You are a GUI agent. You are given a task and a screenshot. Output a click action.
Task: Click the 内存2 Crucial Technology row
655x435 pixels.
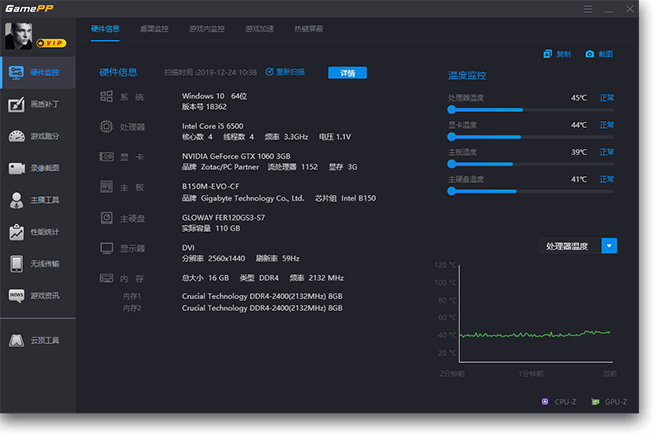click(x=262, y=308)
